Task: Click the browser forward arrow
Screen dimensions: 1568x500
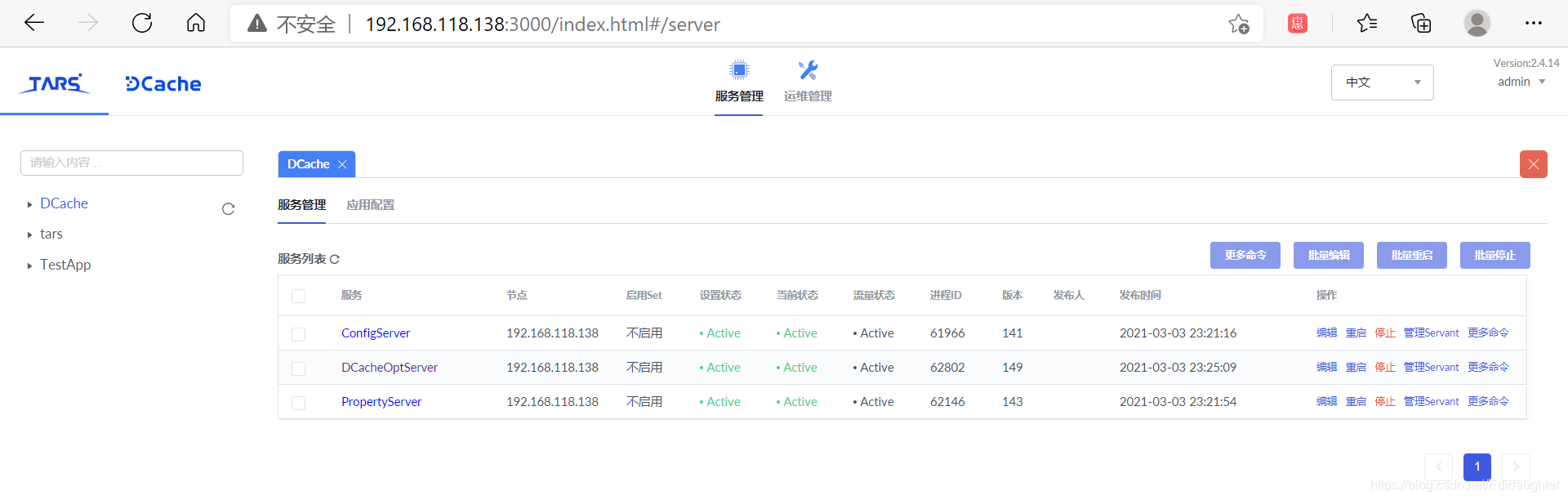Action: click(88, 23)
